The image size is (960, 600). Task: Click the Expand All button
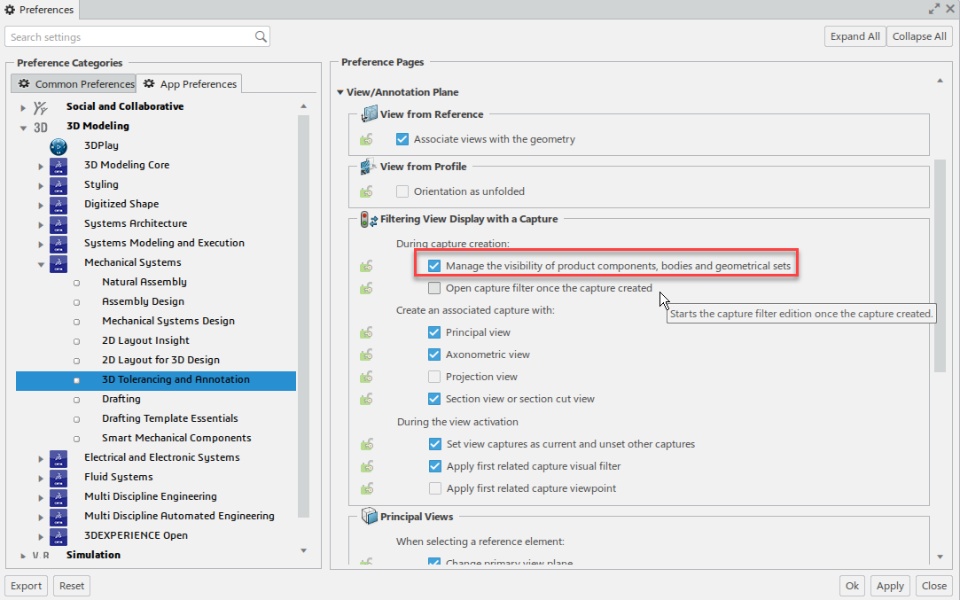(855, 37)
